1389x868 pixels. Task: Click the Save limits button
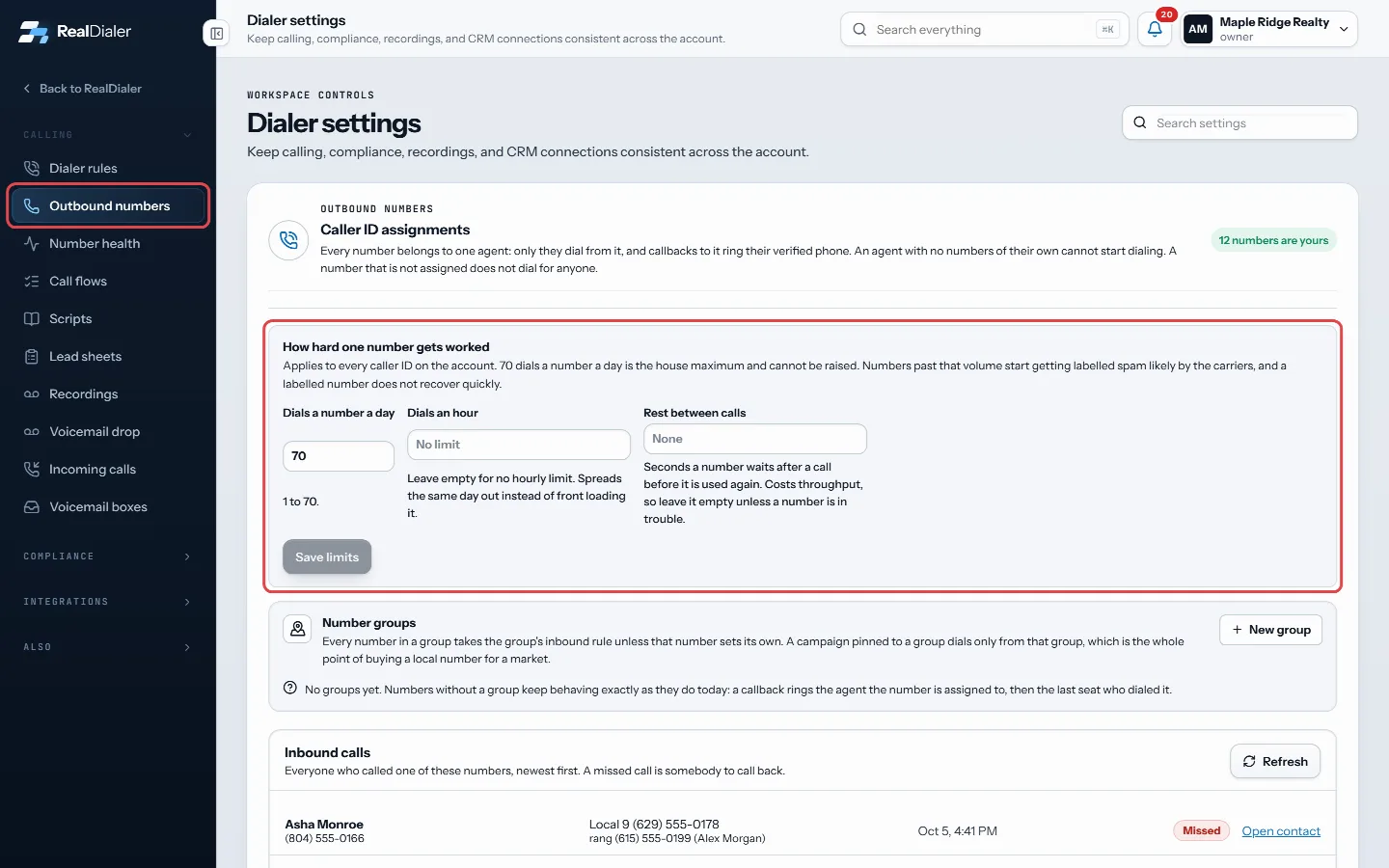pos(327,556)
